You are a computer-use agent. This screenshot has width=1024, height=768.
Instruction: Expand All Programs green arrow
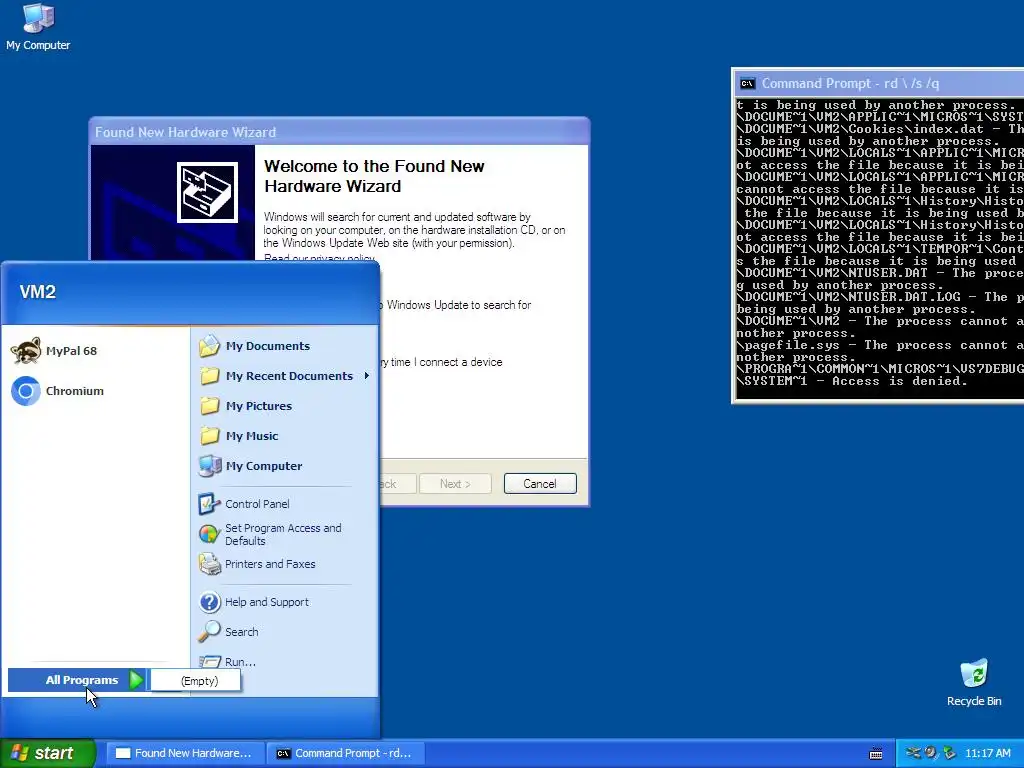click(136, 680)
